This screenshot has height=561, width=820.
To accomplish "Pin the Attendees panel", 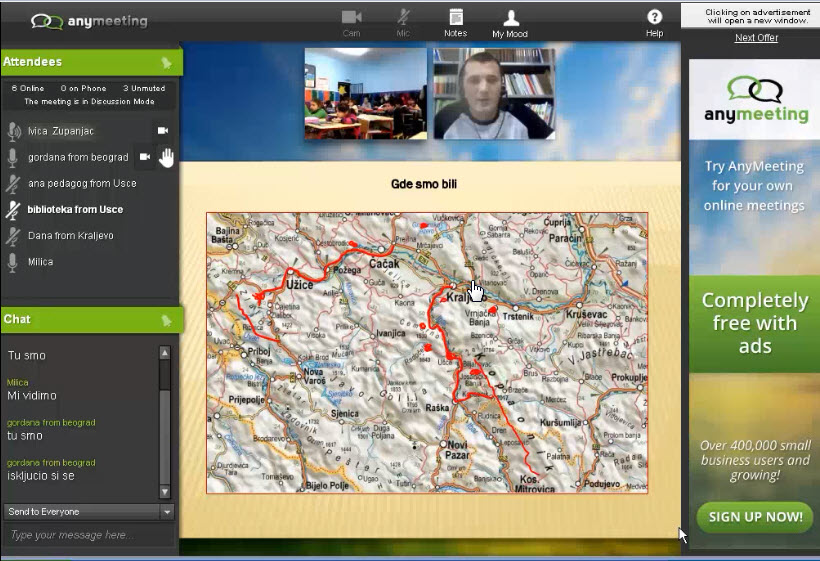I will [166, 63].
